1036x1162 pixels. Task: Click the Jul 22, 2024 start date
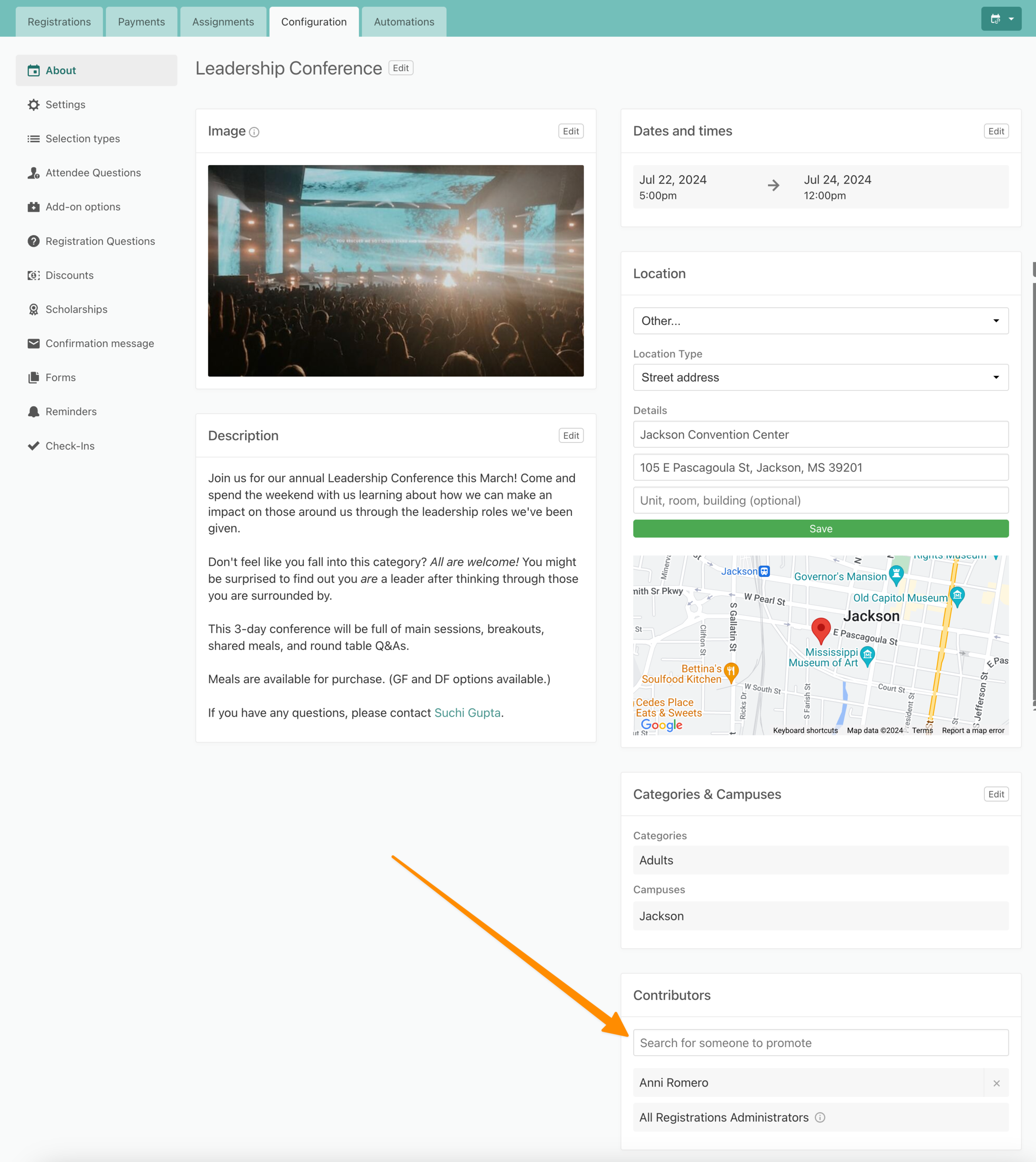672,180
